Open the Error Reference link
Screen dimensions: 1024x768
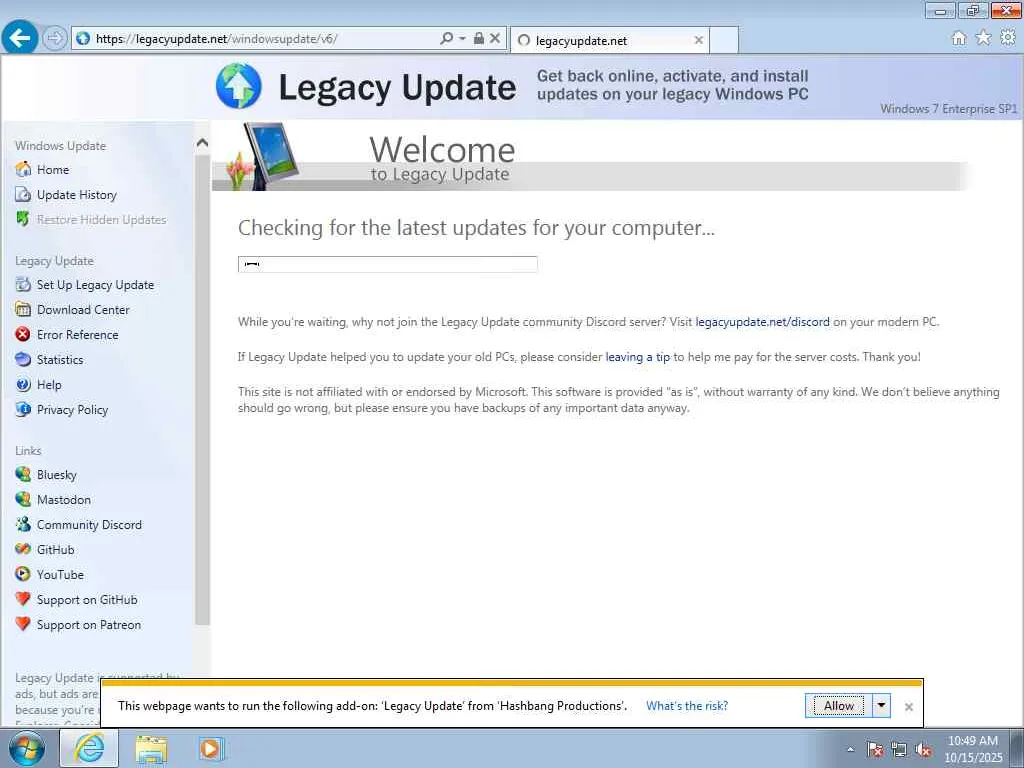[x=78, y=334]
